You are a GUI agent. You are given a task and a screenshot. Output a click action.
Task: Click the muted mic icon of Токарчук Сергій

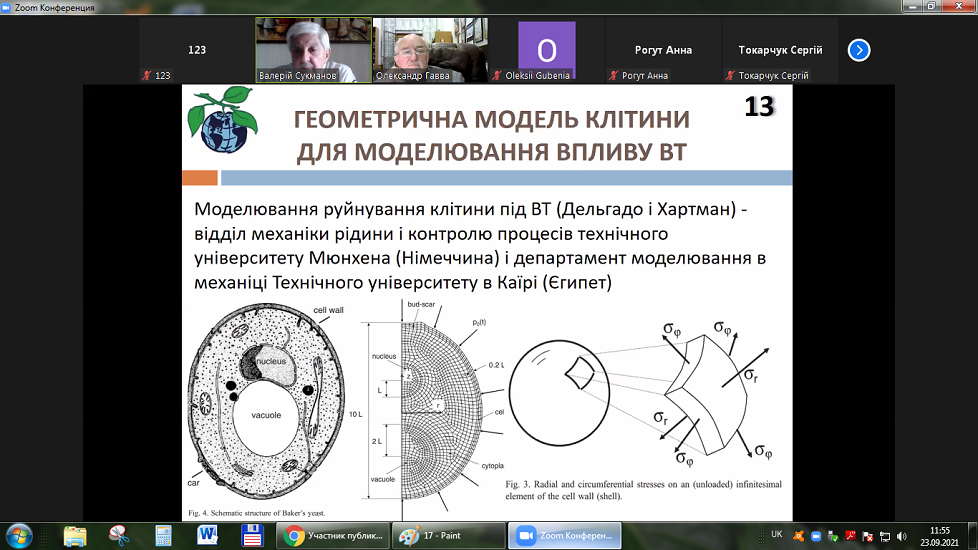click(730, 75)
